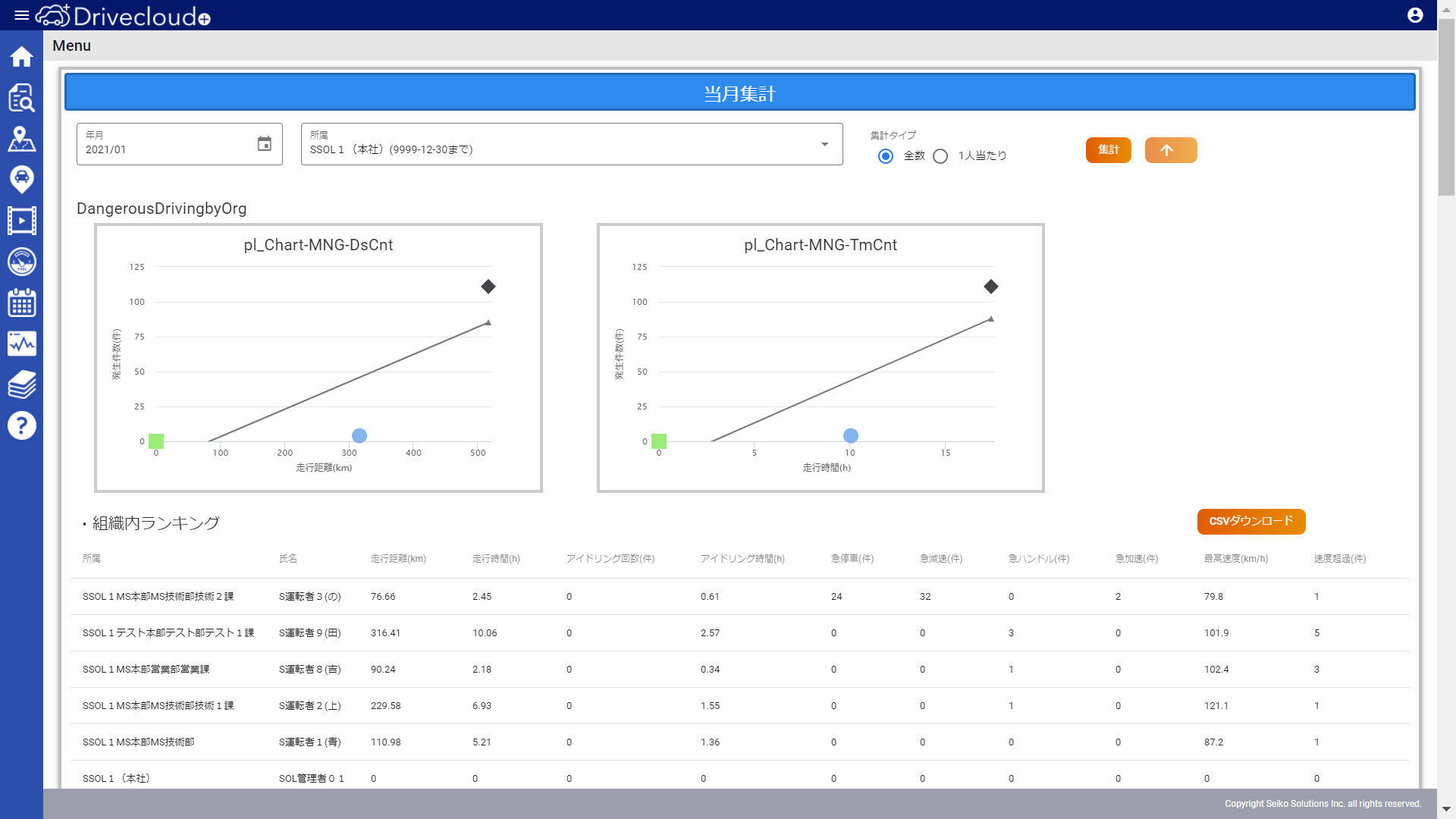
Task: Click the pl_Chart-MNG-DsCnt chart title
Action: (318, 245)
